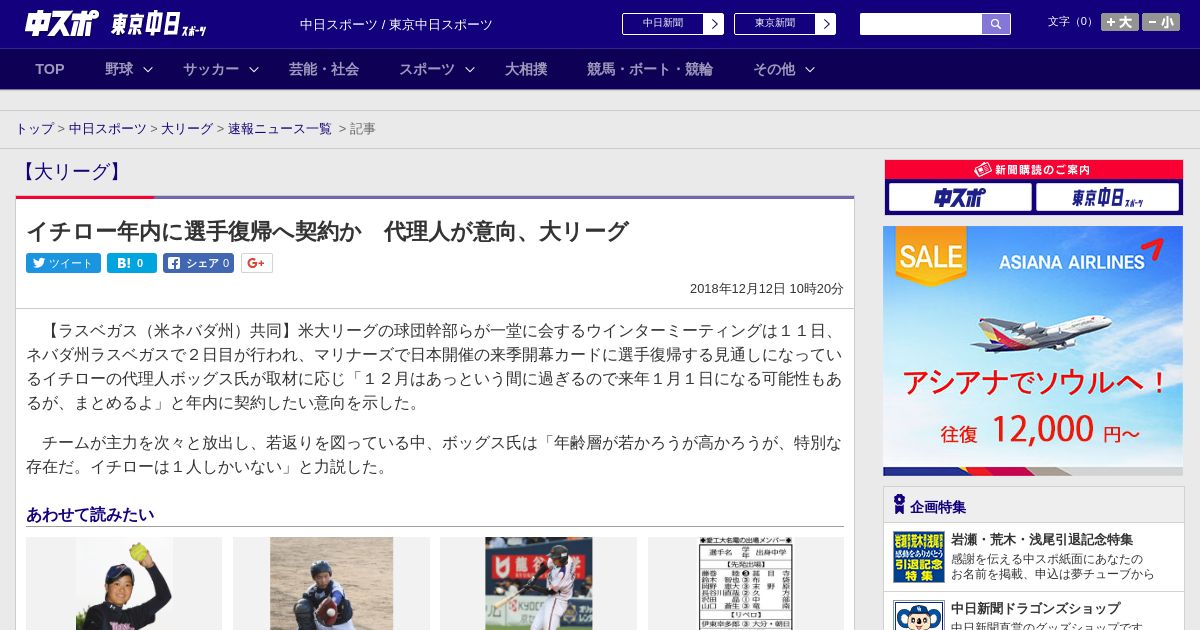Viewport: 1200px width, 630px height.
Task: Click the 文字（0） label
Action: [1071, 22]
